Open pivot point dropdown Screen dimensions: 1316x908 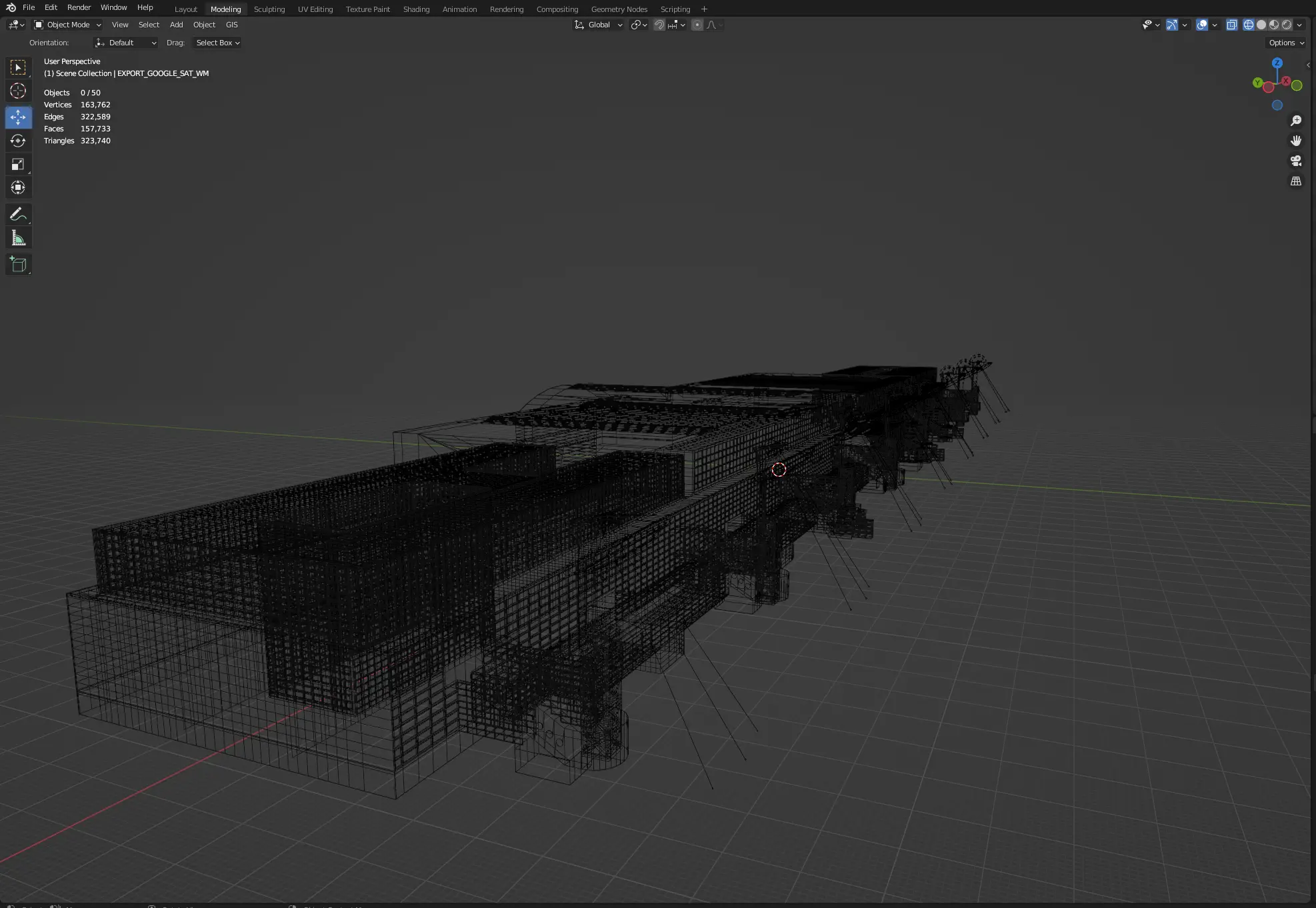[x=639, y=25]
